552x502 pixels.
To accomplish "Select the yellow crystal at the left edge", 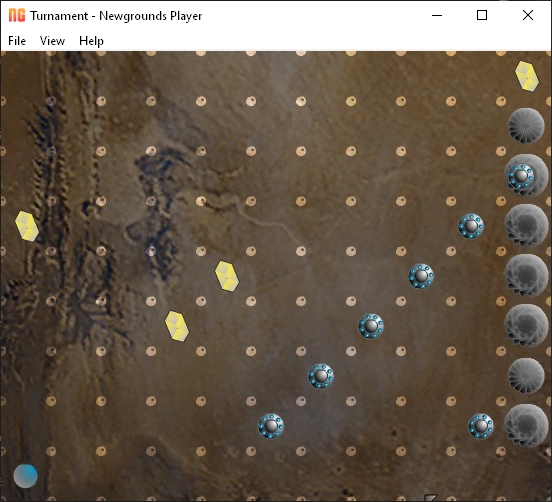I will [27, 226].
